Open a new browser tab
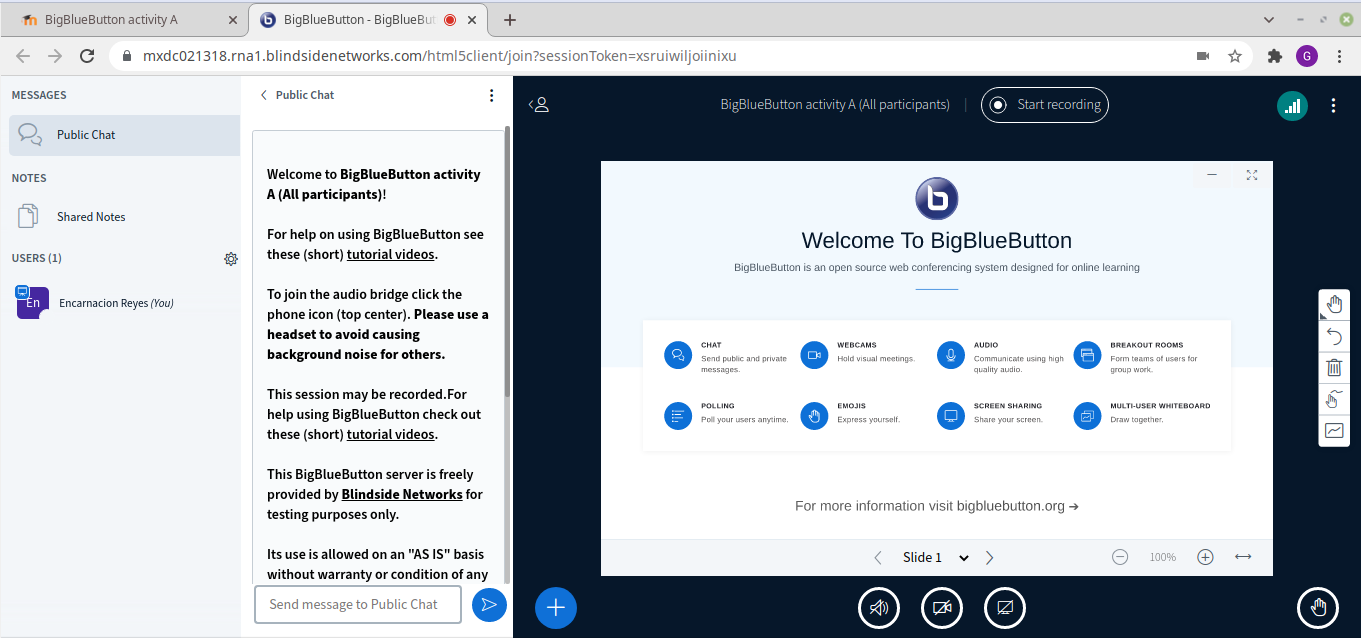This screenshot has width=1361, height=638. tap(509, 19)
